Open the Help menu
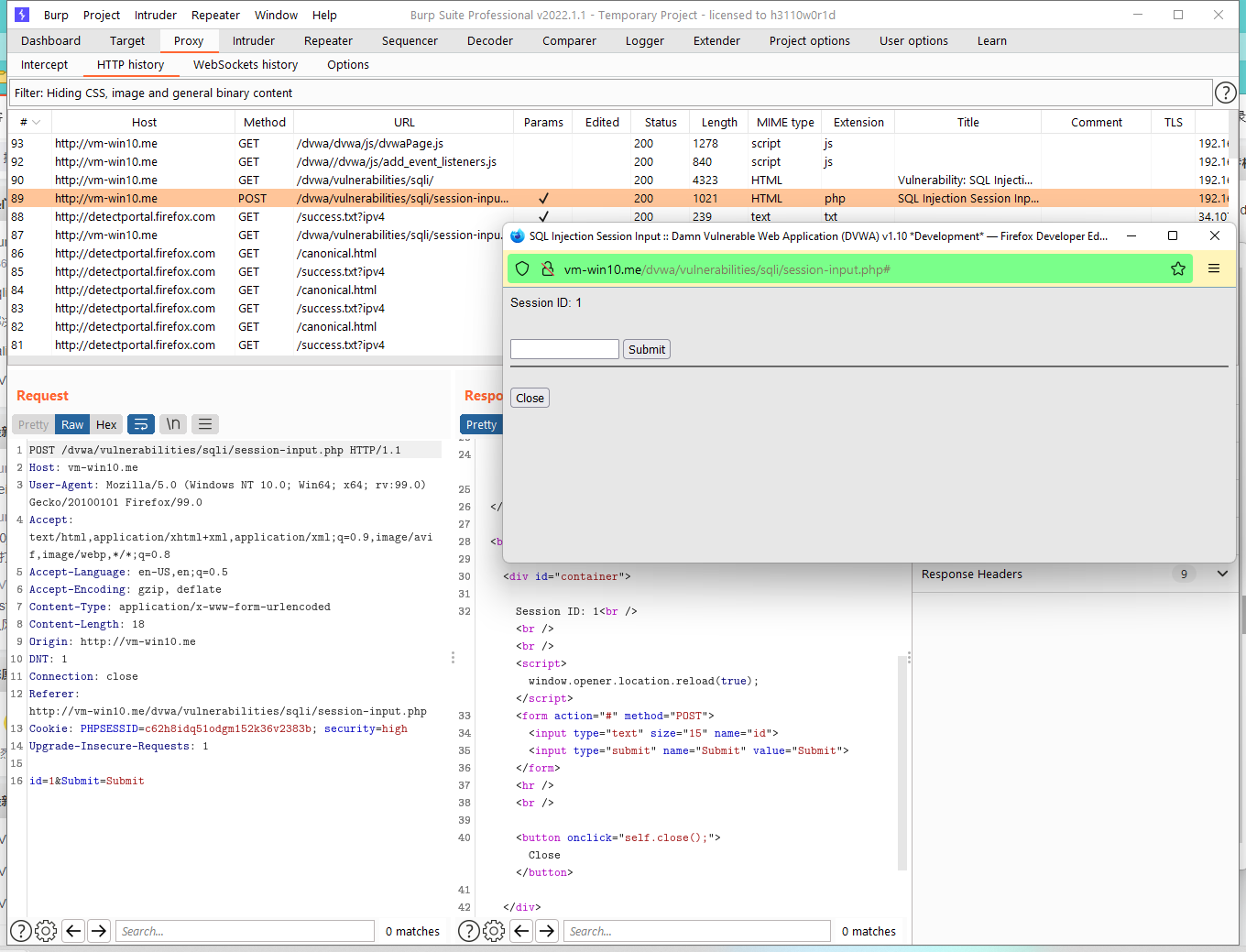 [x=324, y=15]
